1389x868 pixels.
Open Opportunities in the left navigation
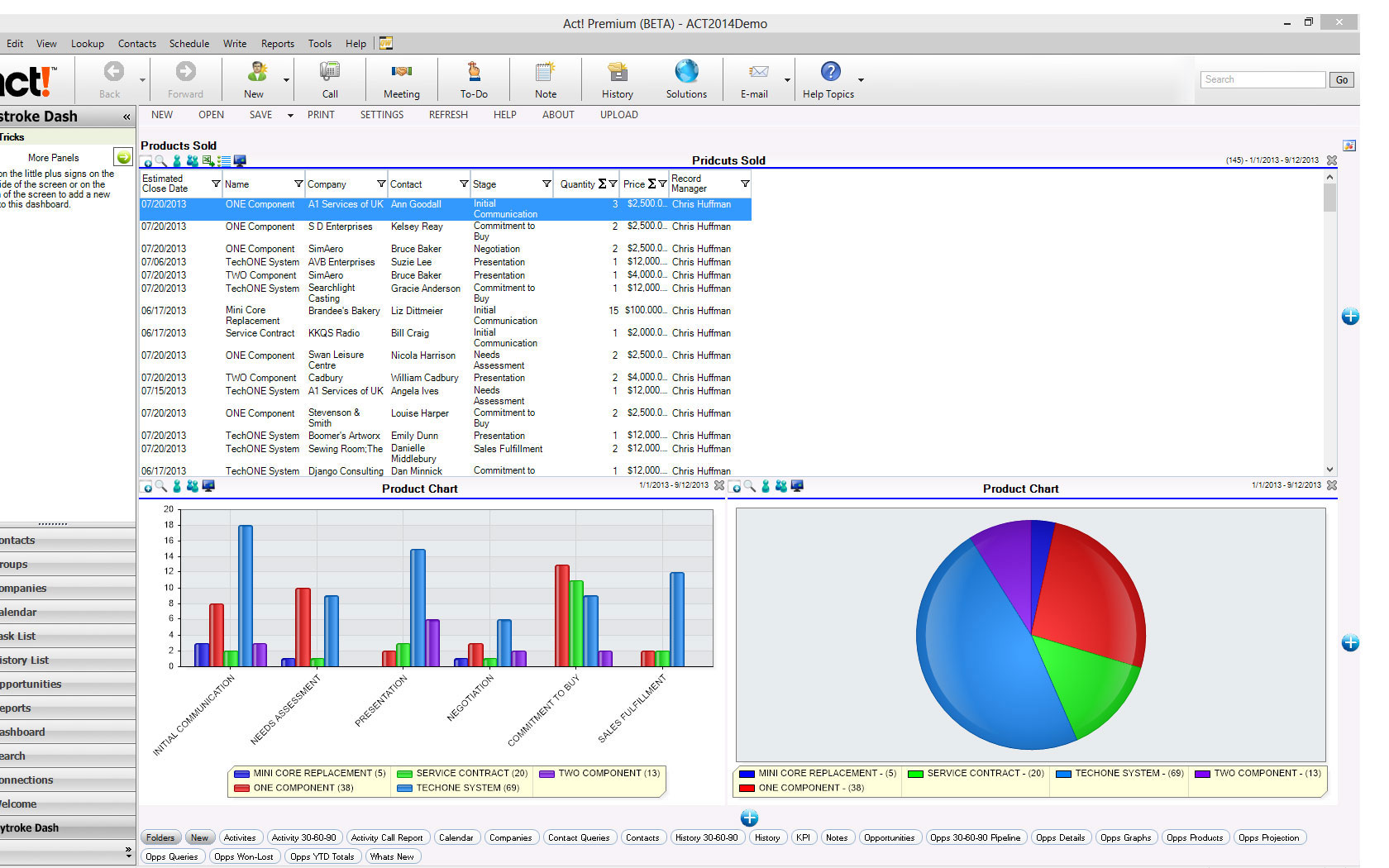[68, 684]
